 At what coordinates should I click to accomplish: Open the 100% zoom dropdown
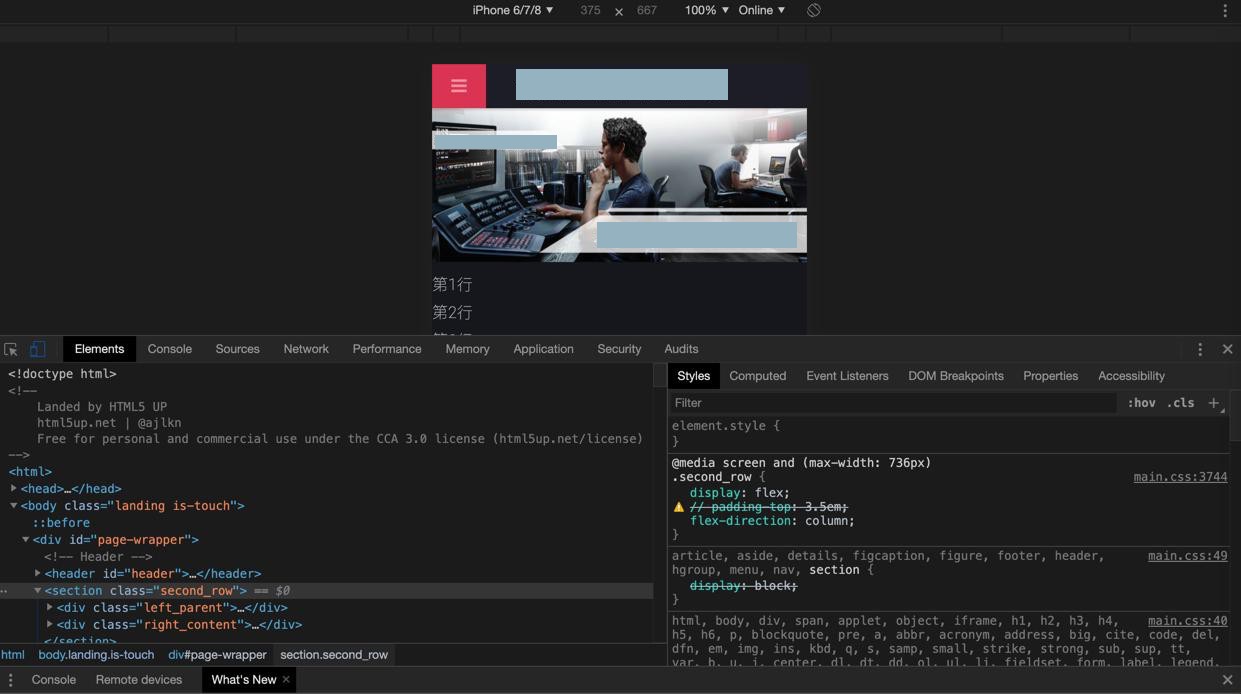[706, 10]
